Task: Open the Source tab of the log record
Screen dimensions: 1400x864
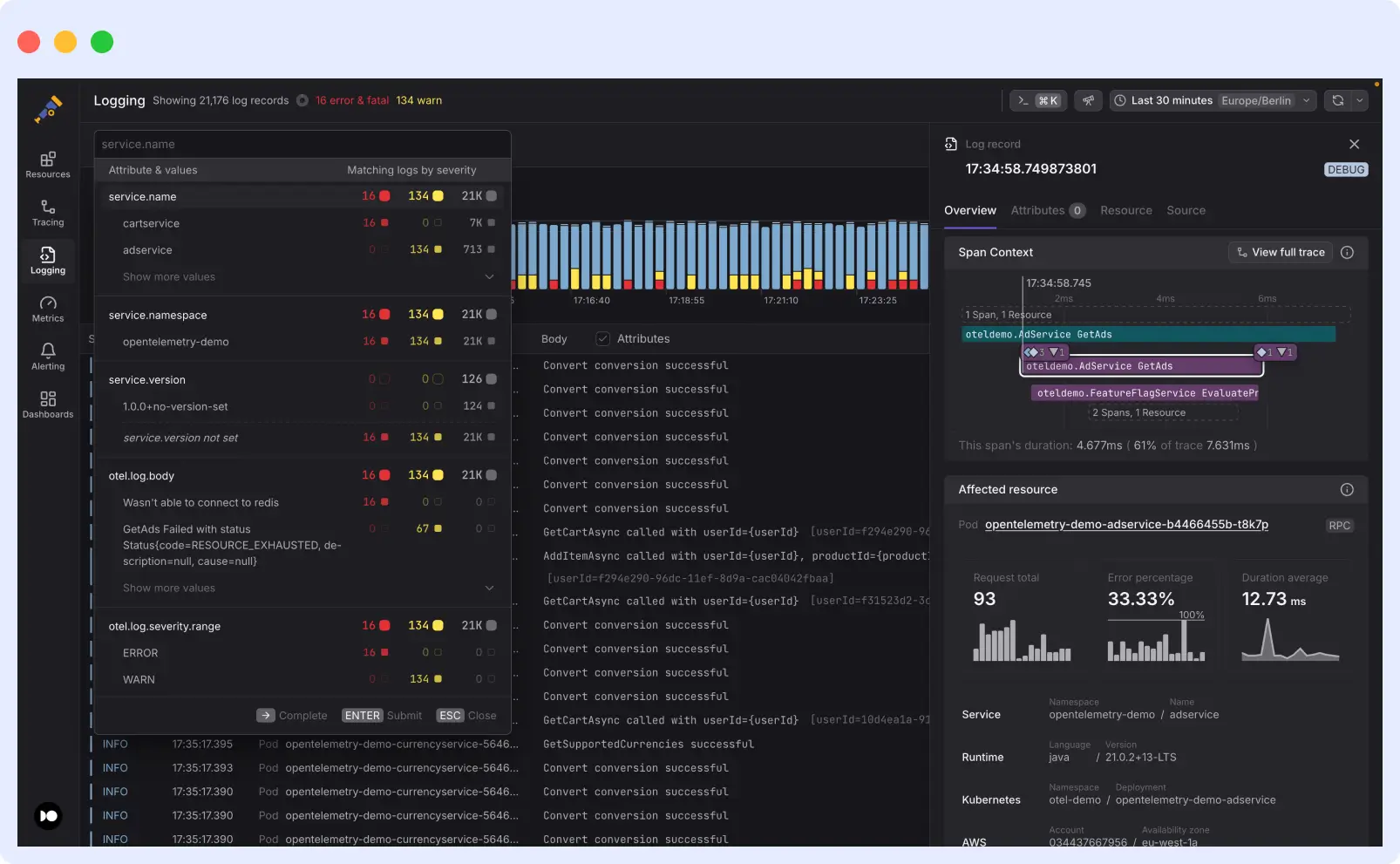Action: coord(1186,210)
